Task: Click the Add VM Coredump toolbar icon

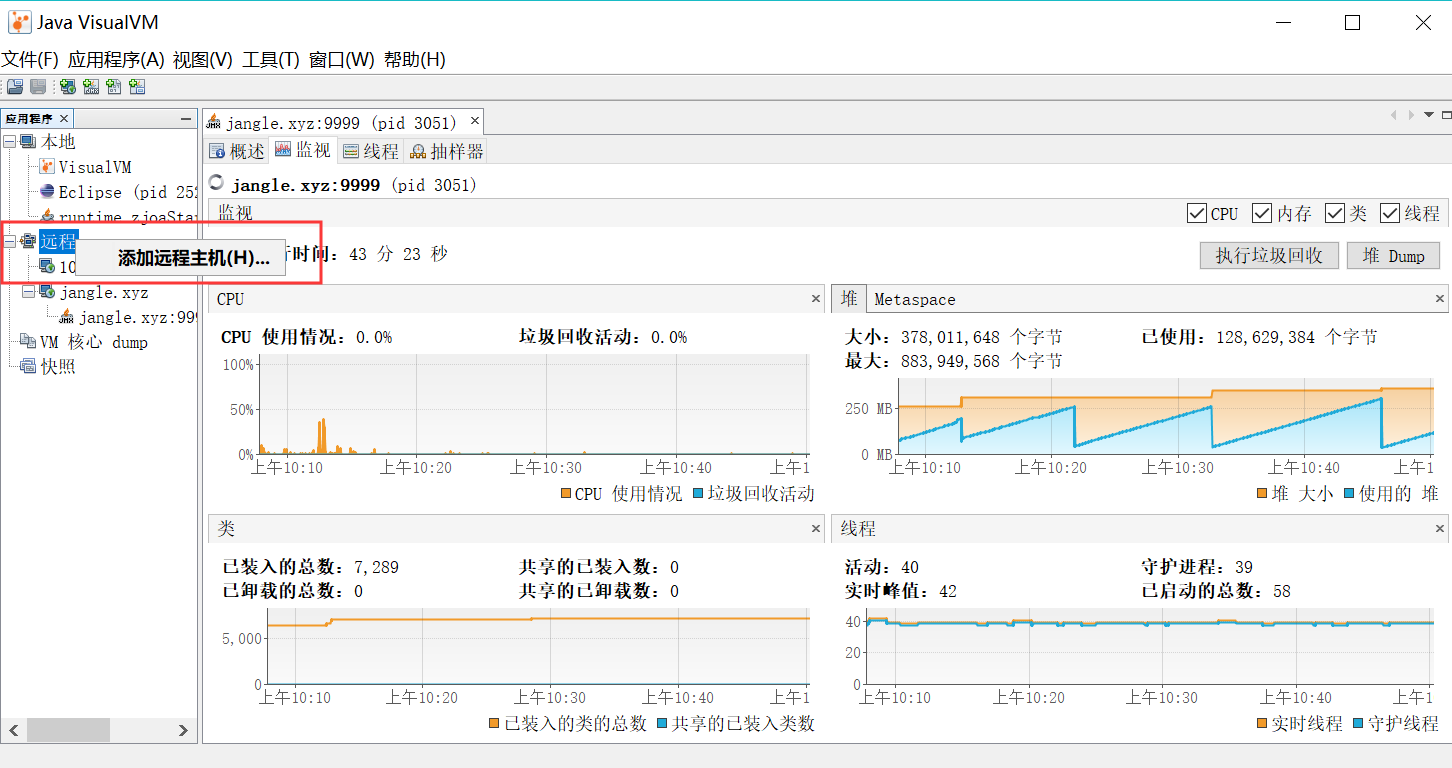Action: click(x=114, y=87)
